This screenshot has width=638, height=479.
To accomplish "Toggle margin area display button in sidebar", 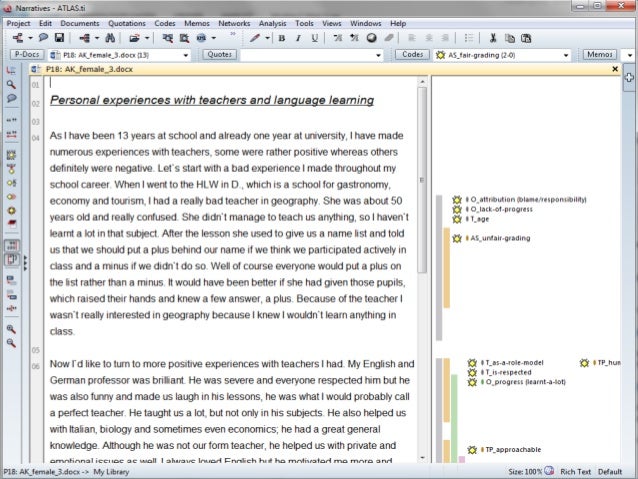I will (12, 259).
